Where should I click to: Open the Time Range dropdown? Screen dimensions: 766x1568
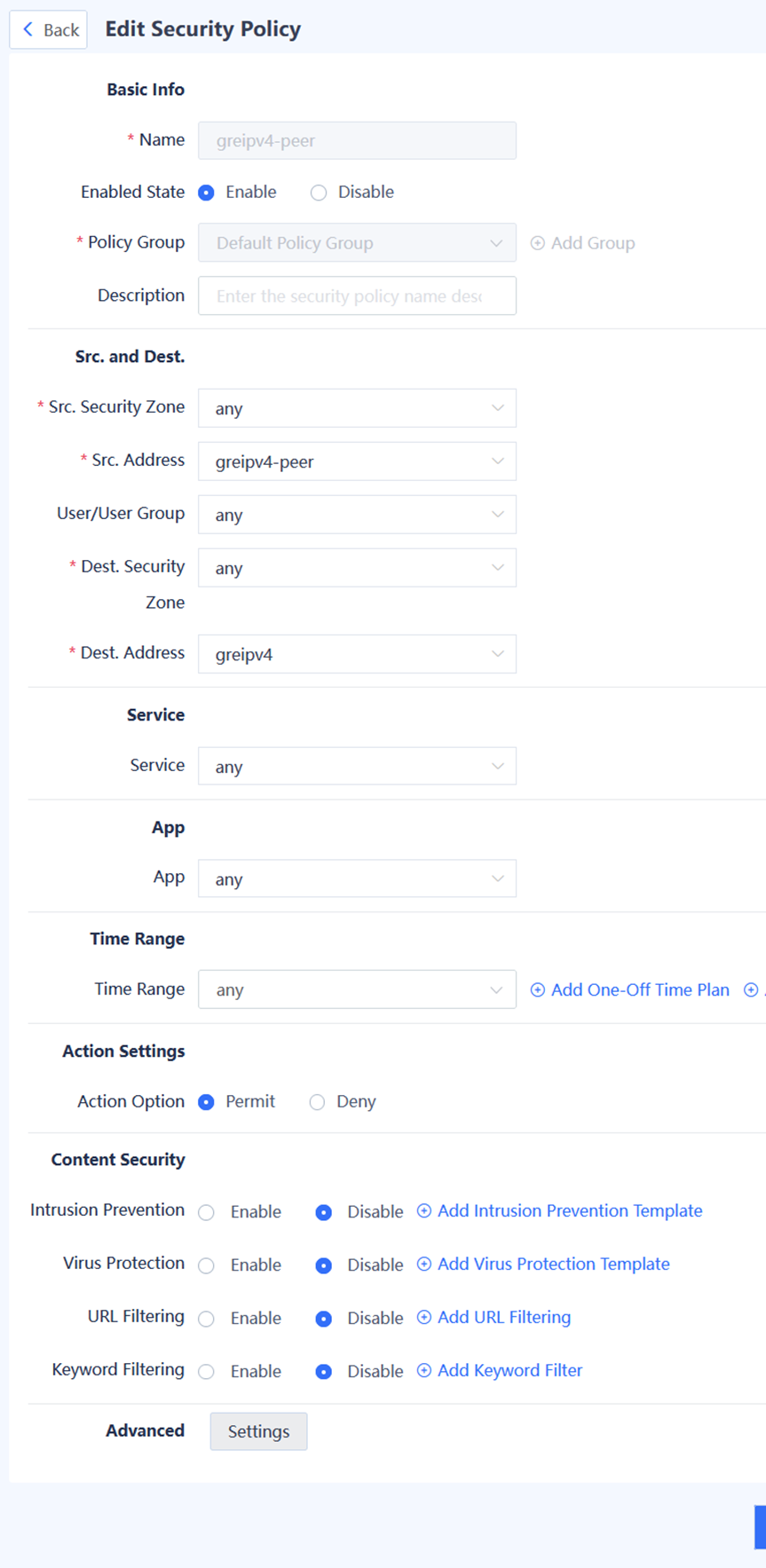357,990
